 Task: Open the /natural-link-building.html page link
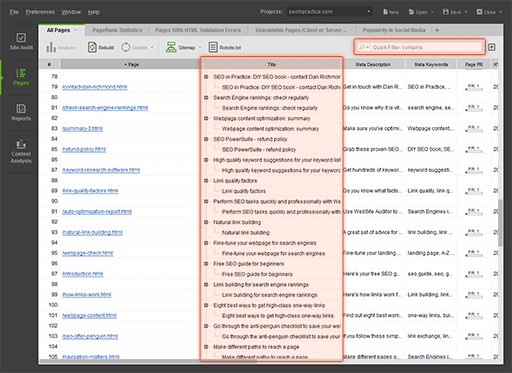pyautogui.click(x=92, y=232)
